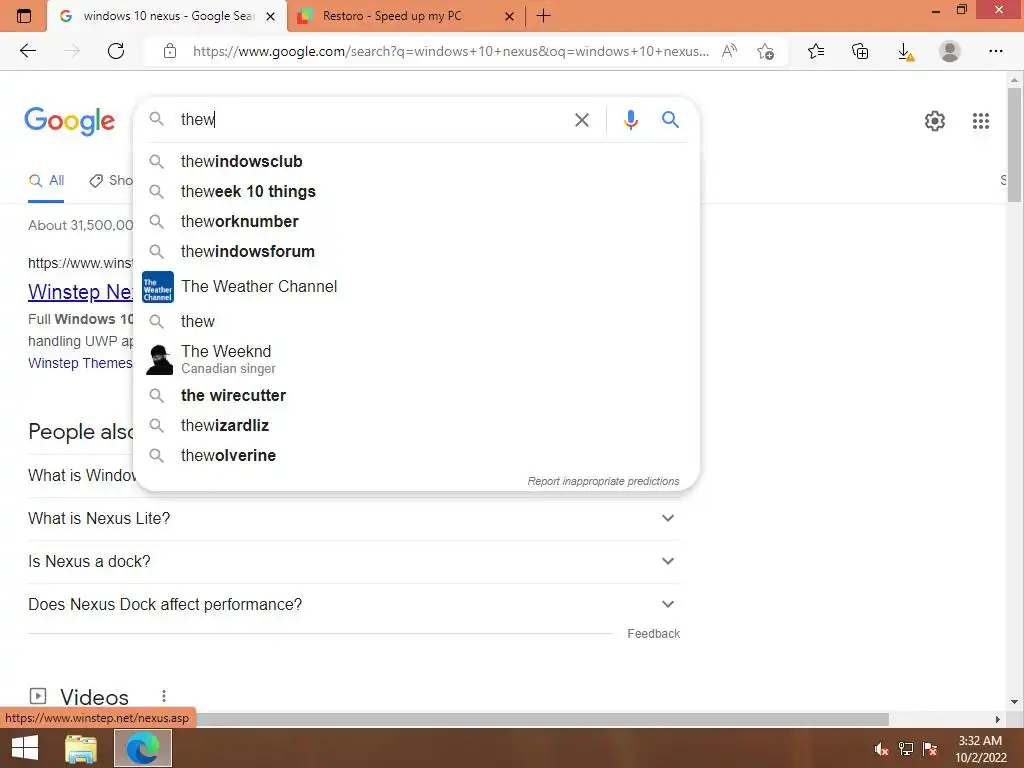
Task: Close the Restoro tab
Action: [509, 16]
